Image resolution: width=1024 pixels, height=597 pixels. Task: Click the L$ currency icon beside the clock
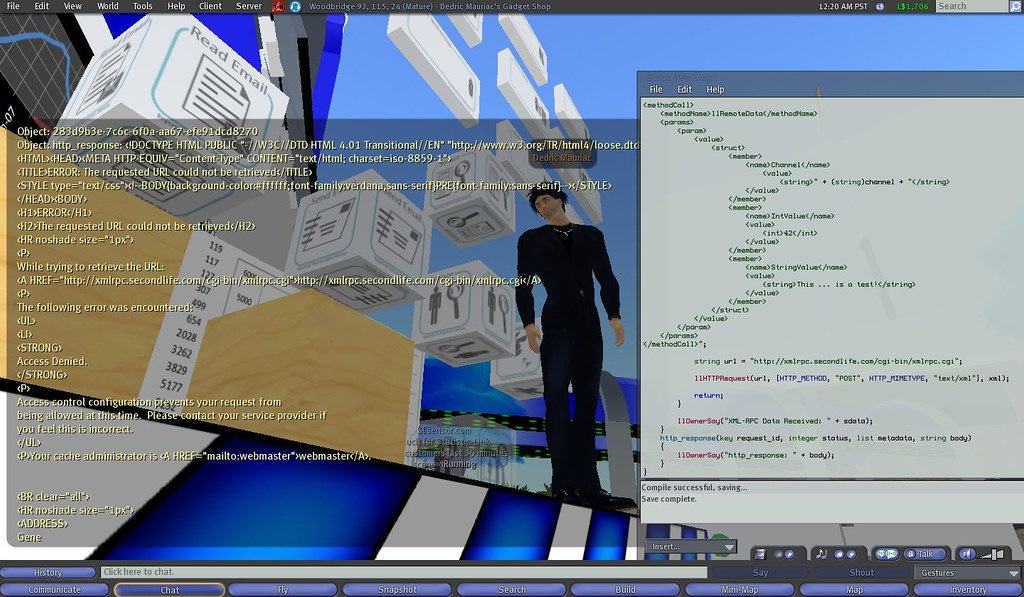click(880, 6)
